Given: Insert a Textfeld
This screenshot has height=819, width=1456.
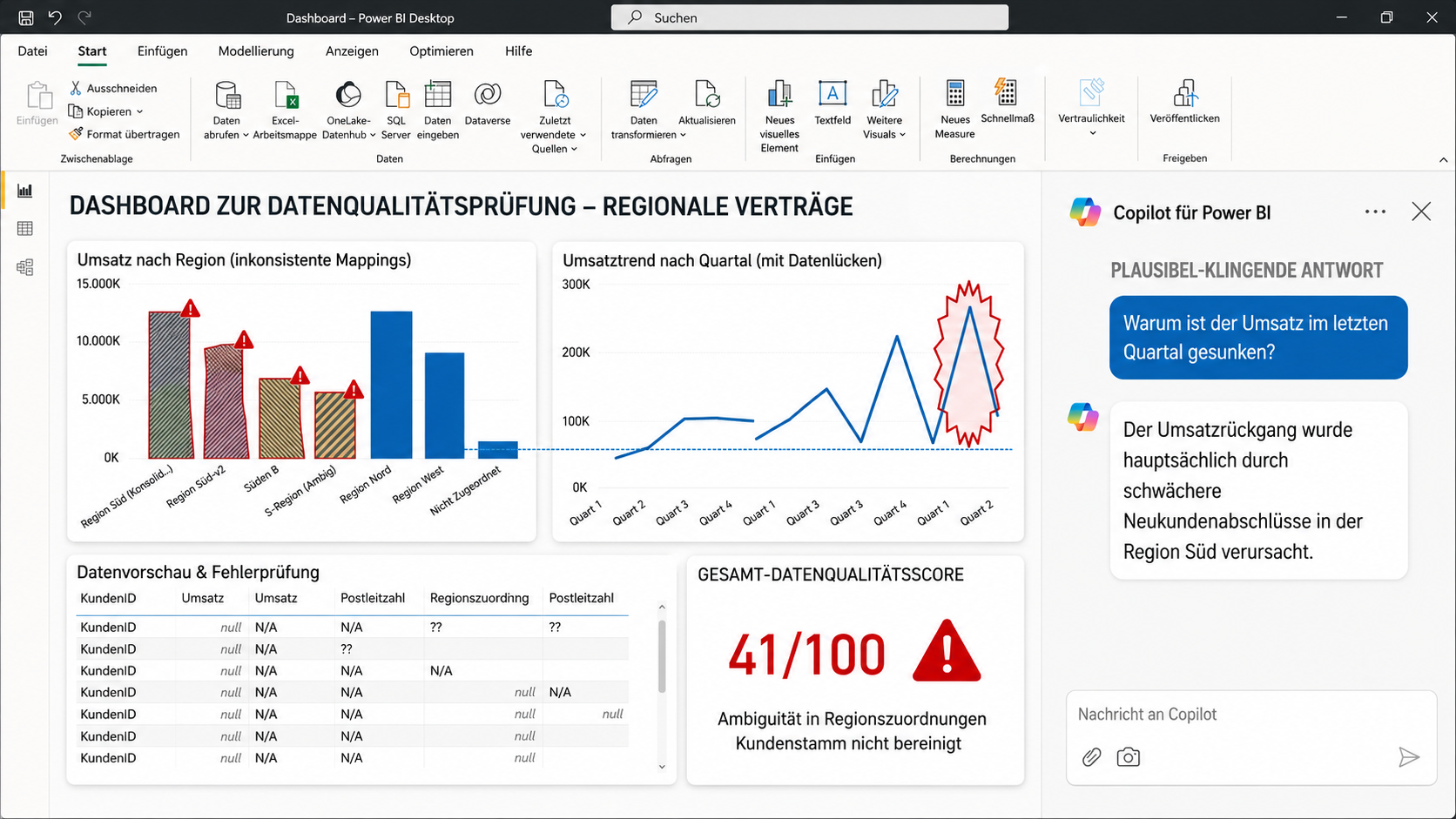Looking at the screenshot, I should [832, 104].
